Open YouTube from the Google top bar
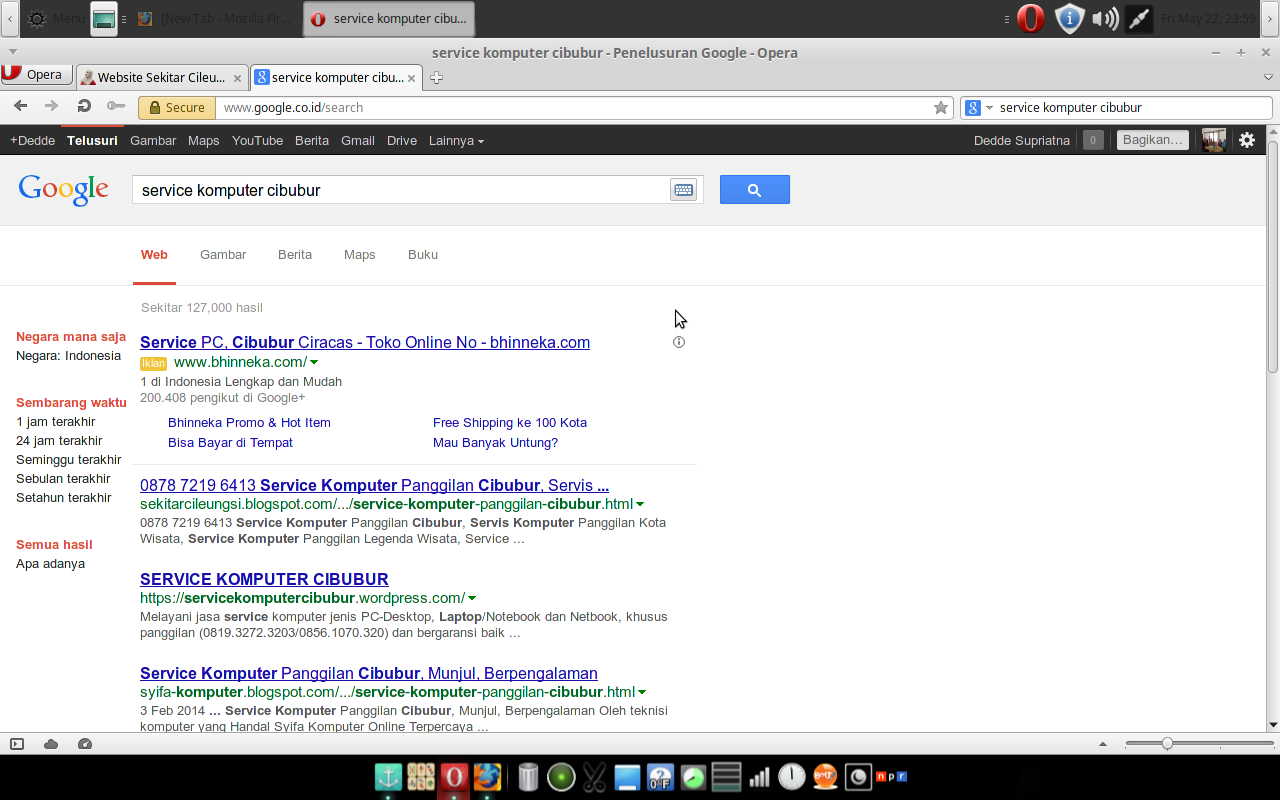This screenshot has height=800, width=1280. [x=257, y=140]
